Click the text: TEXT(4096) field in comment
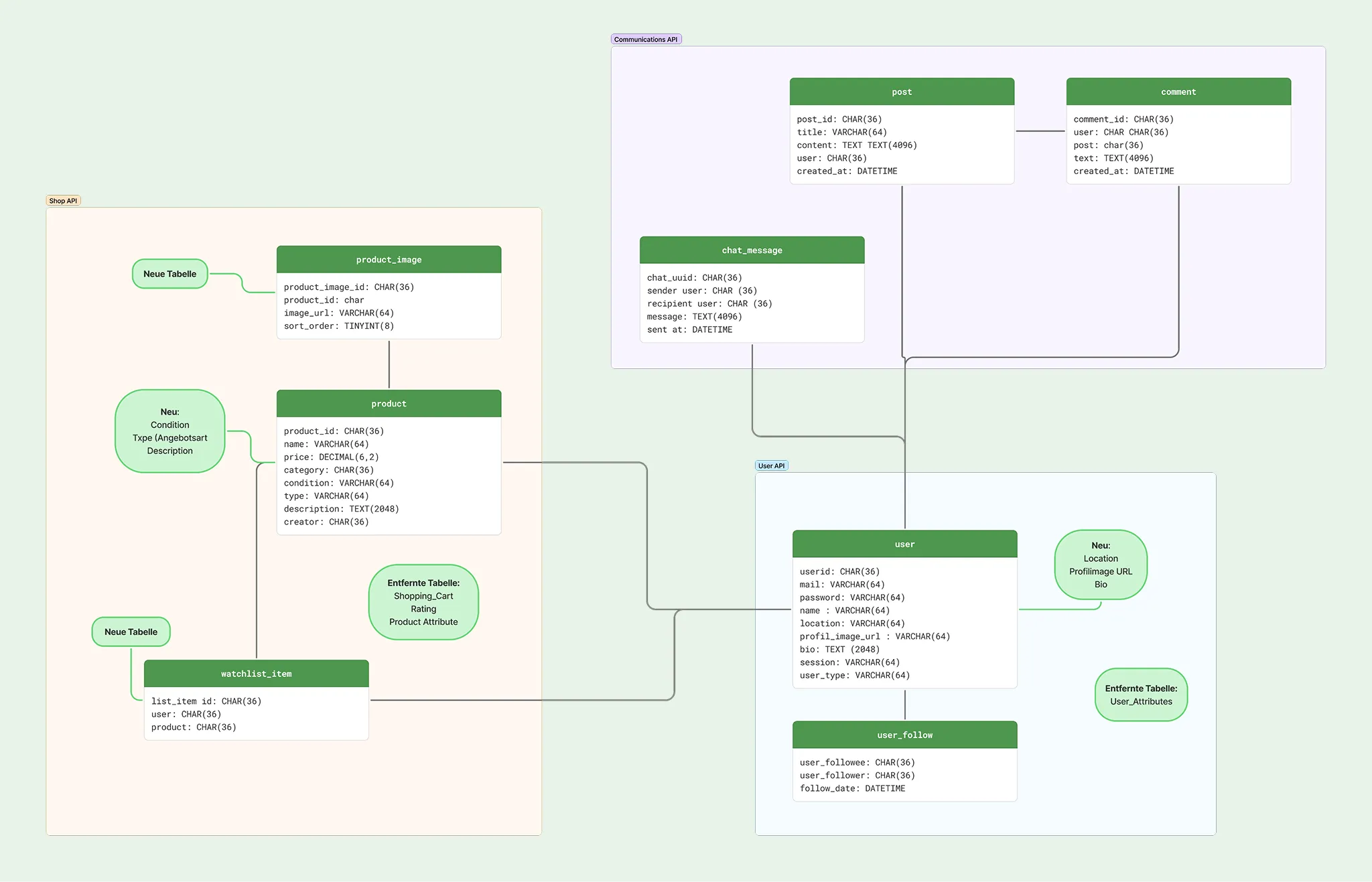The image size is (1372, 882). (1113, 159)
